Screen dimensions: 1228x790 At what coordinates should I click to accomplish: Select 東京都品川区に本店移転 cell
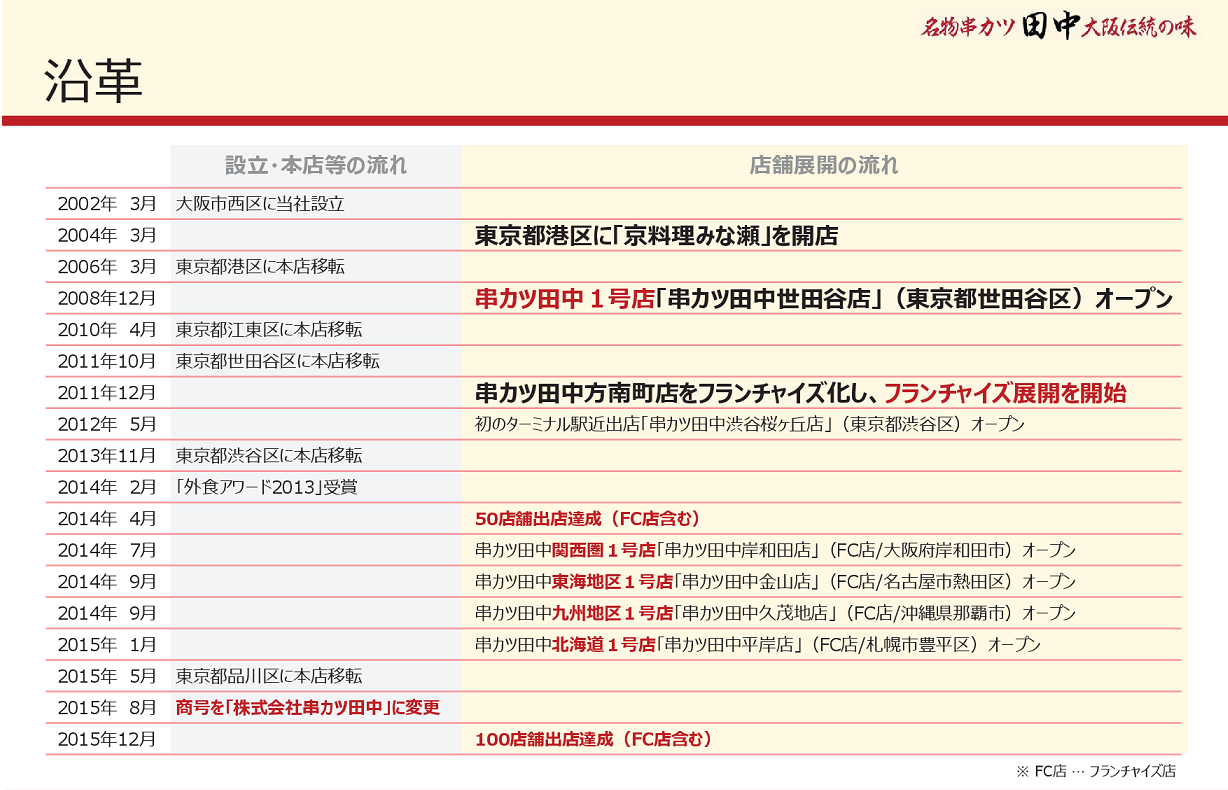(269, 676)
